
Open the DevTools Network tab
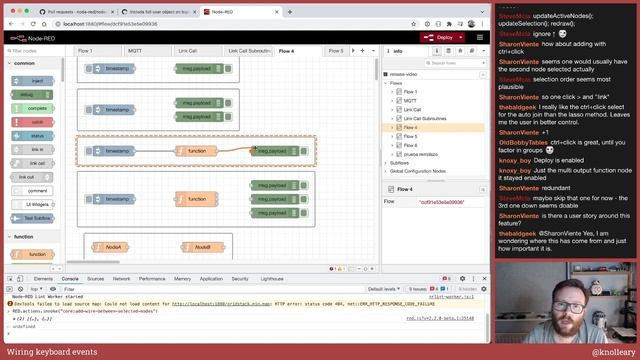point(121,279)
